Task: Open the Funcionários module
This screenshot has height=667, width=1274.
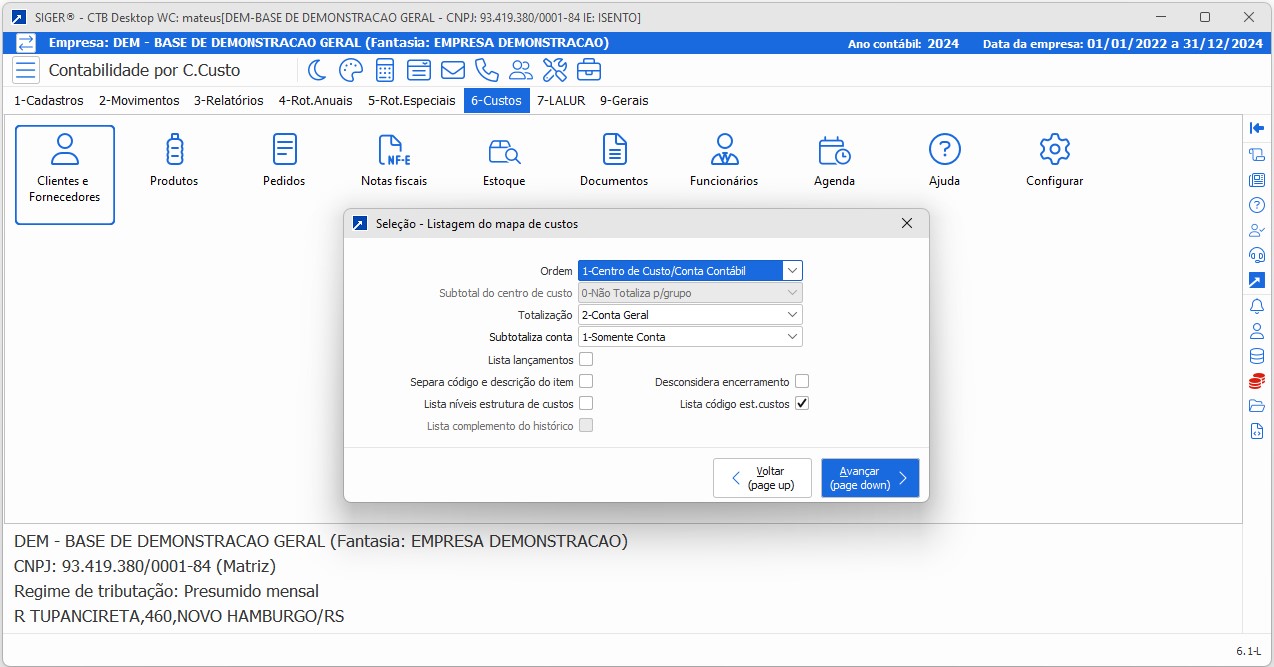Action: (723, 158)
